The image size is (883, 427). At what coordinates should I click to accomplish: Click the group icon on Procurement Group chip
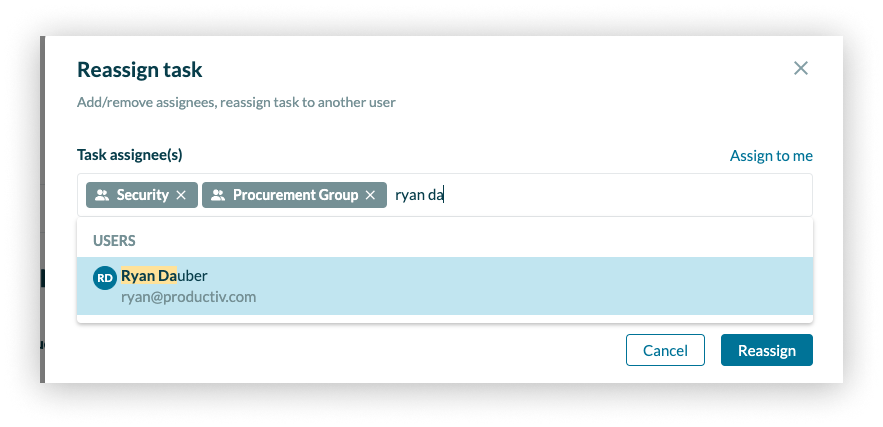click(218, 195)
